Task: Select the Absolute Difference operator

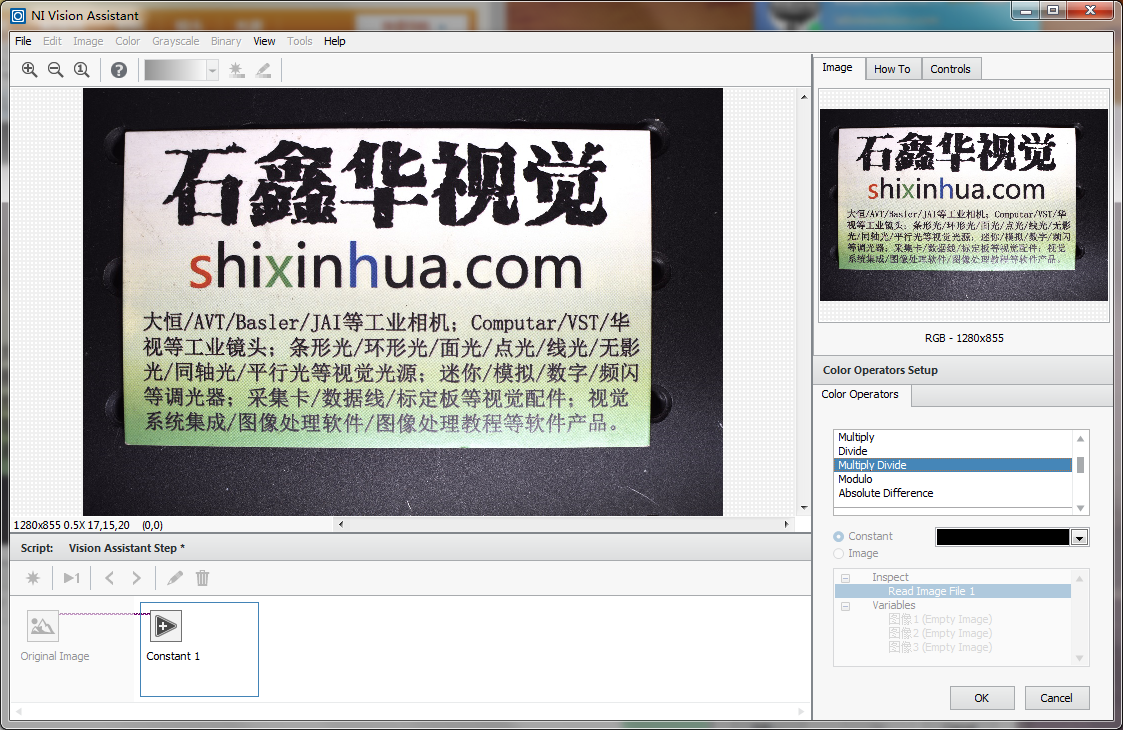Action: click(x=953, y=493)
